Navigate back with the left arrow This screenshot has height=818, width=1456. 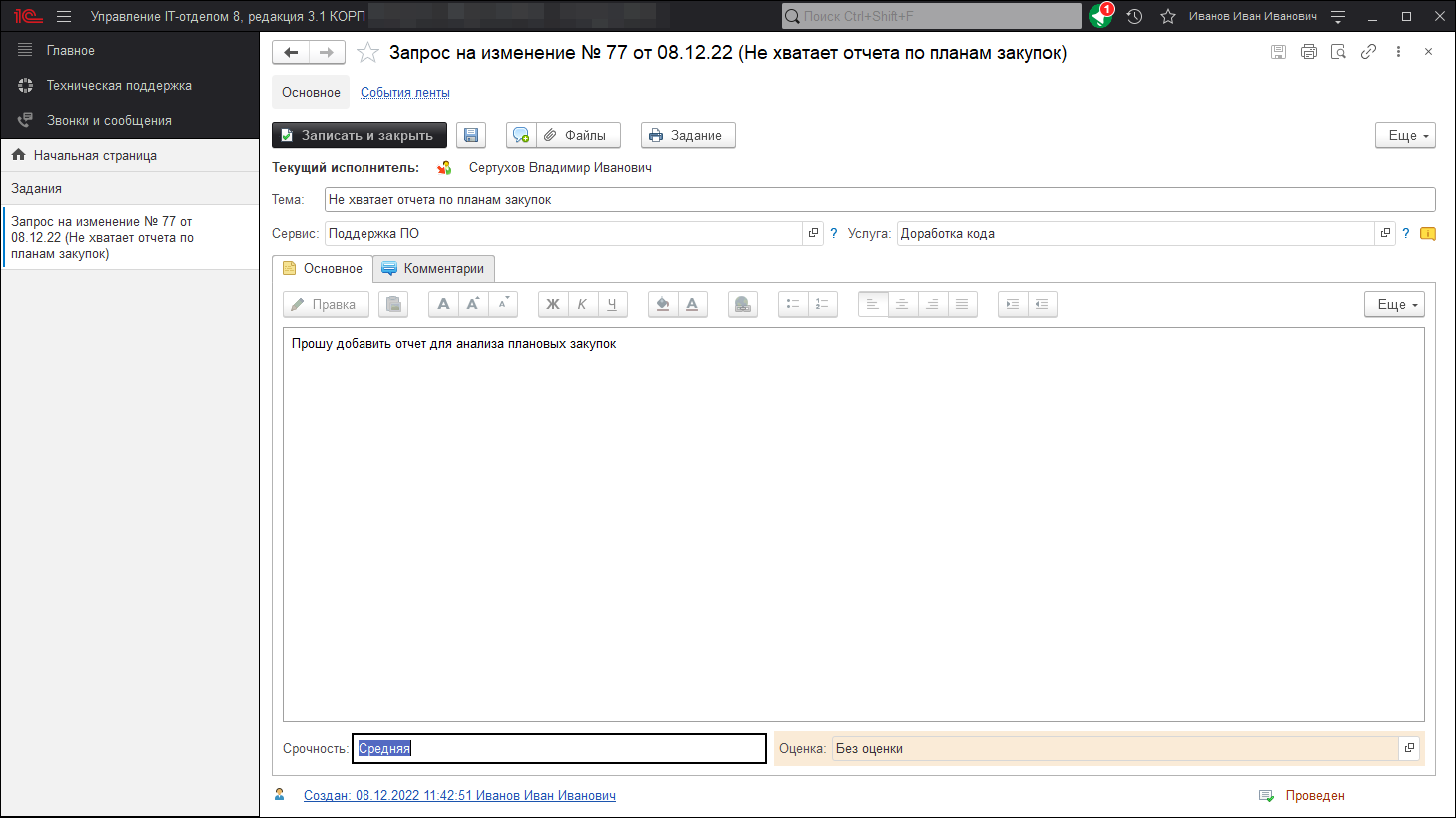[x=291, y=53]
